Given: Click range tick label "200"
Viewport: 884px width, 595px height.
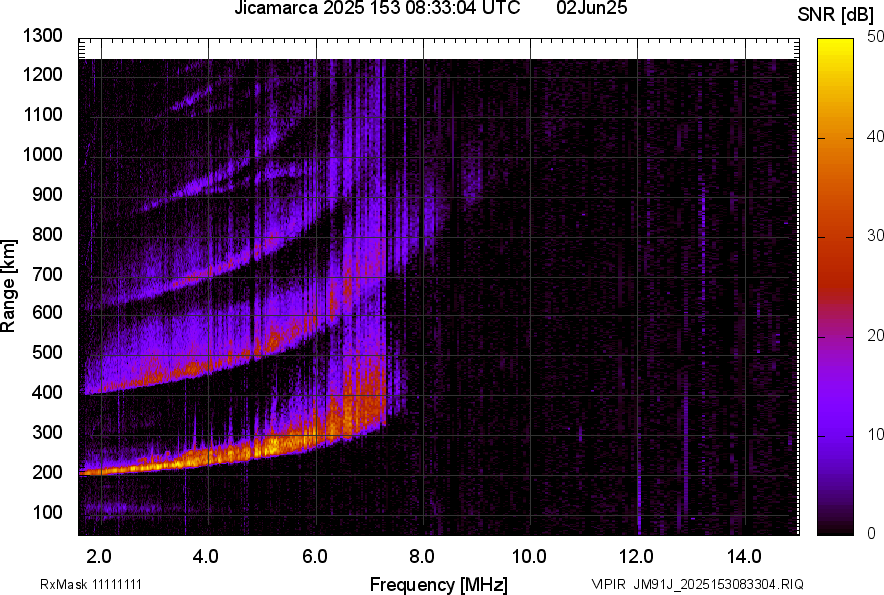Looking at the screenshot, I should [47, 472].
